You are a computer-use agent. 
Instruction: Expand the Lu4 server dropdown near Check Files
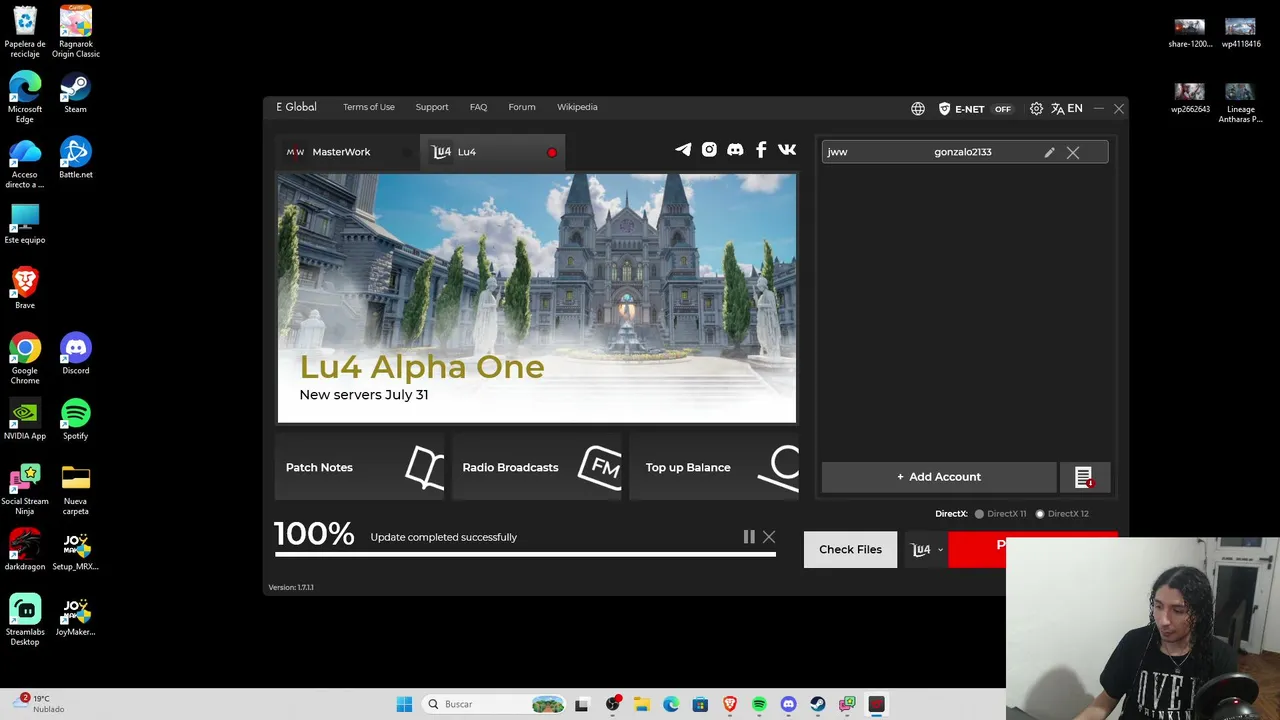click(926, 549)
